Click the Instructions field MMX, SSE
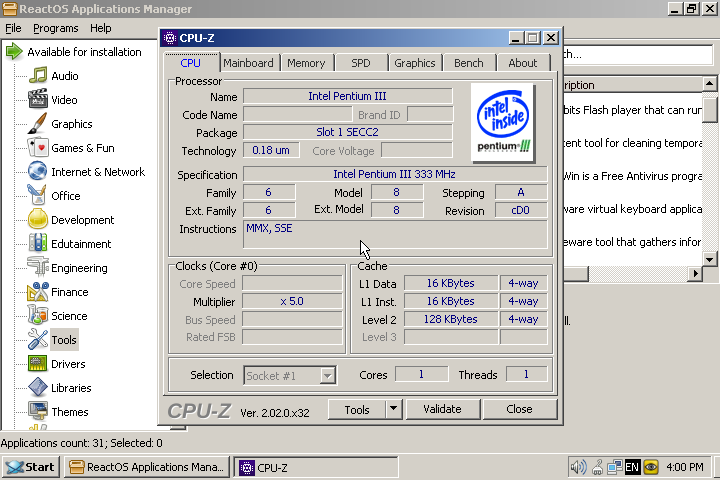 (x=395, y=235)
